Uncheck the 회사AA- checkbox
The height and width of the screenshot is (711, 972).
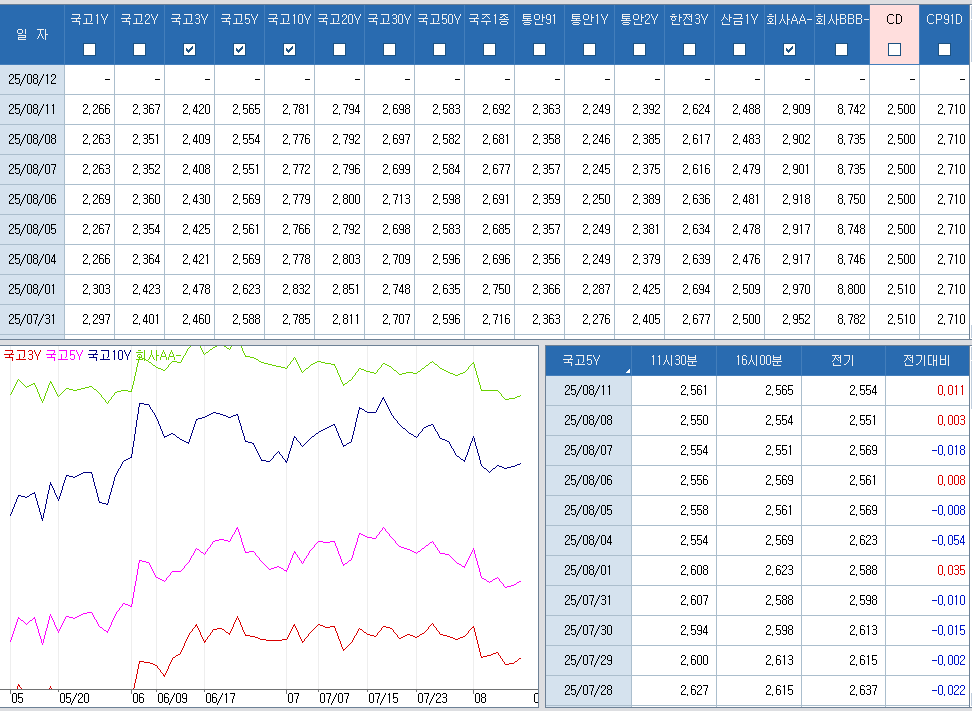coord(790,50)
